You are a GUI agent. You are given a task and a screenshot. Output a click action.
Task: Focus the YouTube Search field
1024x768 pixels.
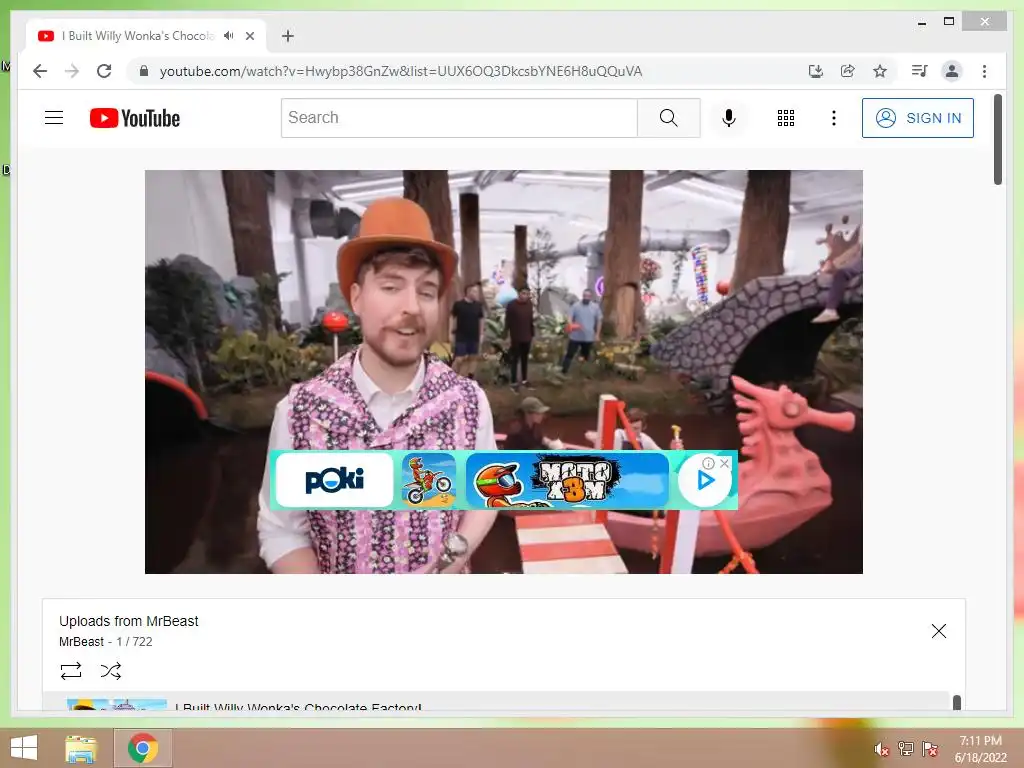point(459,118)
